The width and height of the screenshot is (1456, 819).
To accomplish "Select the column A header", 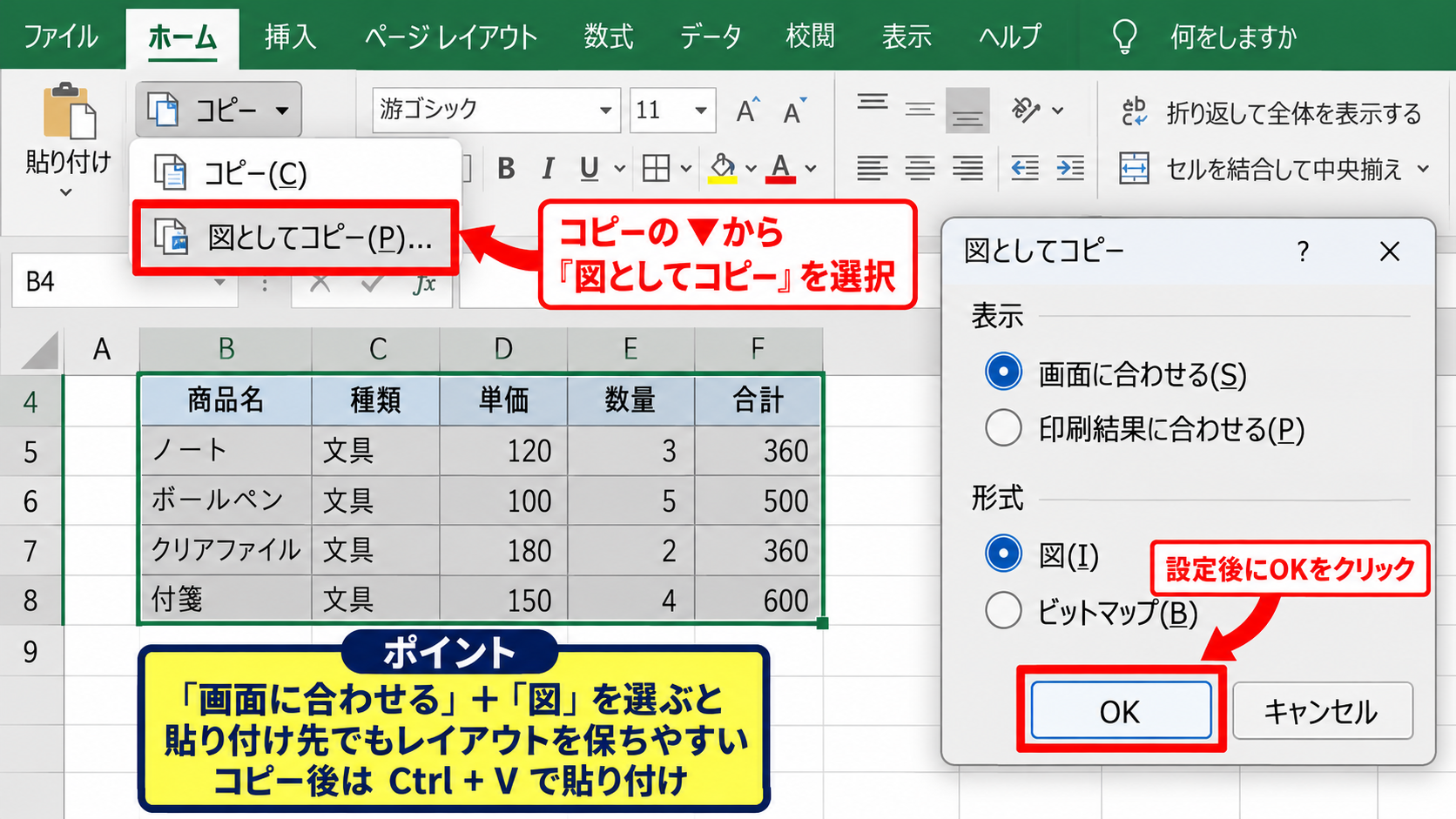I will (x=102, y=349).
